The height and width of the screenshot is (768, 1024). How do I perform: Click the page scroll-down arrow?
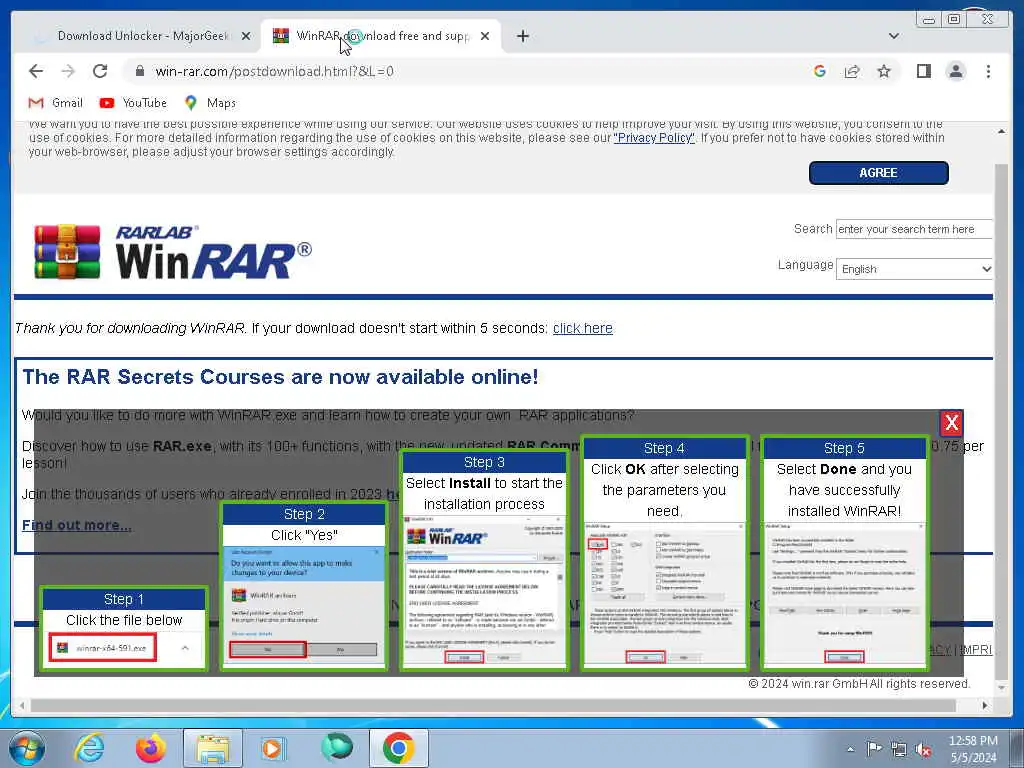[1001, 688]
